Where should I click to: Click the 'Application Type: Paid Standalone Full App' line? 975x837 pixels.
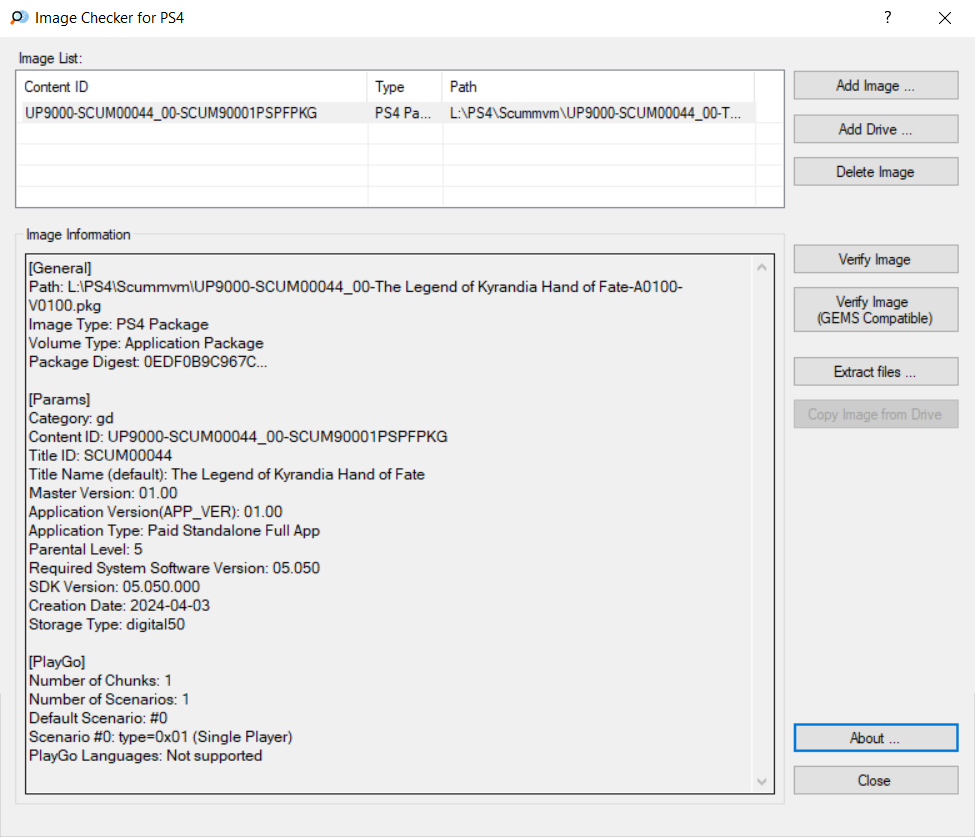[x=175, y=530]
